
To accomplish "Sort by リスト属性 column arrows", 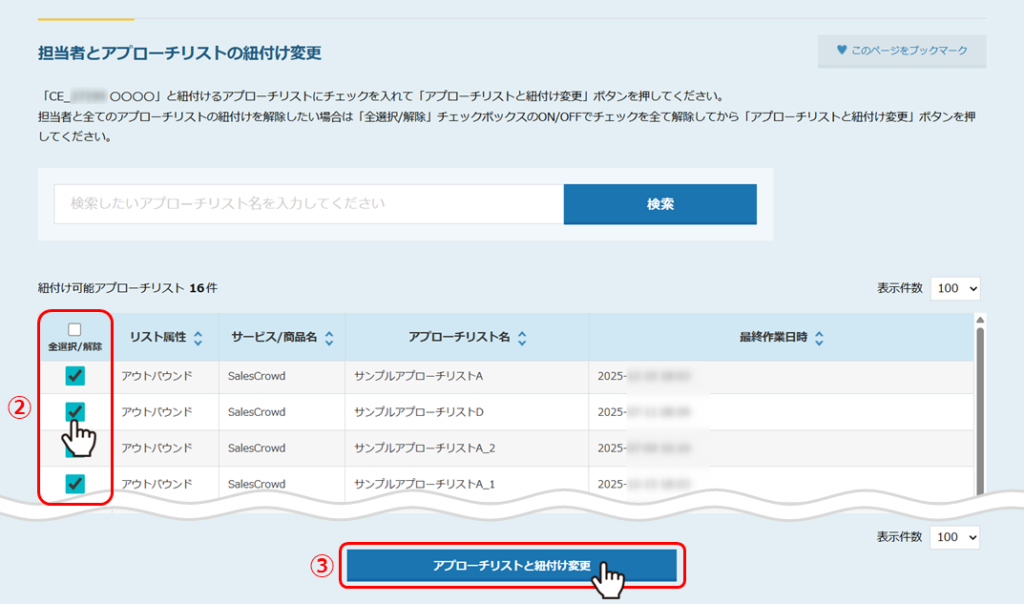I will pos(198,338).
